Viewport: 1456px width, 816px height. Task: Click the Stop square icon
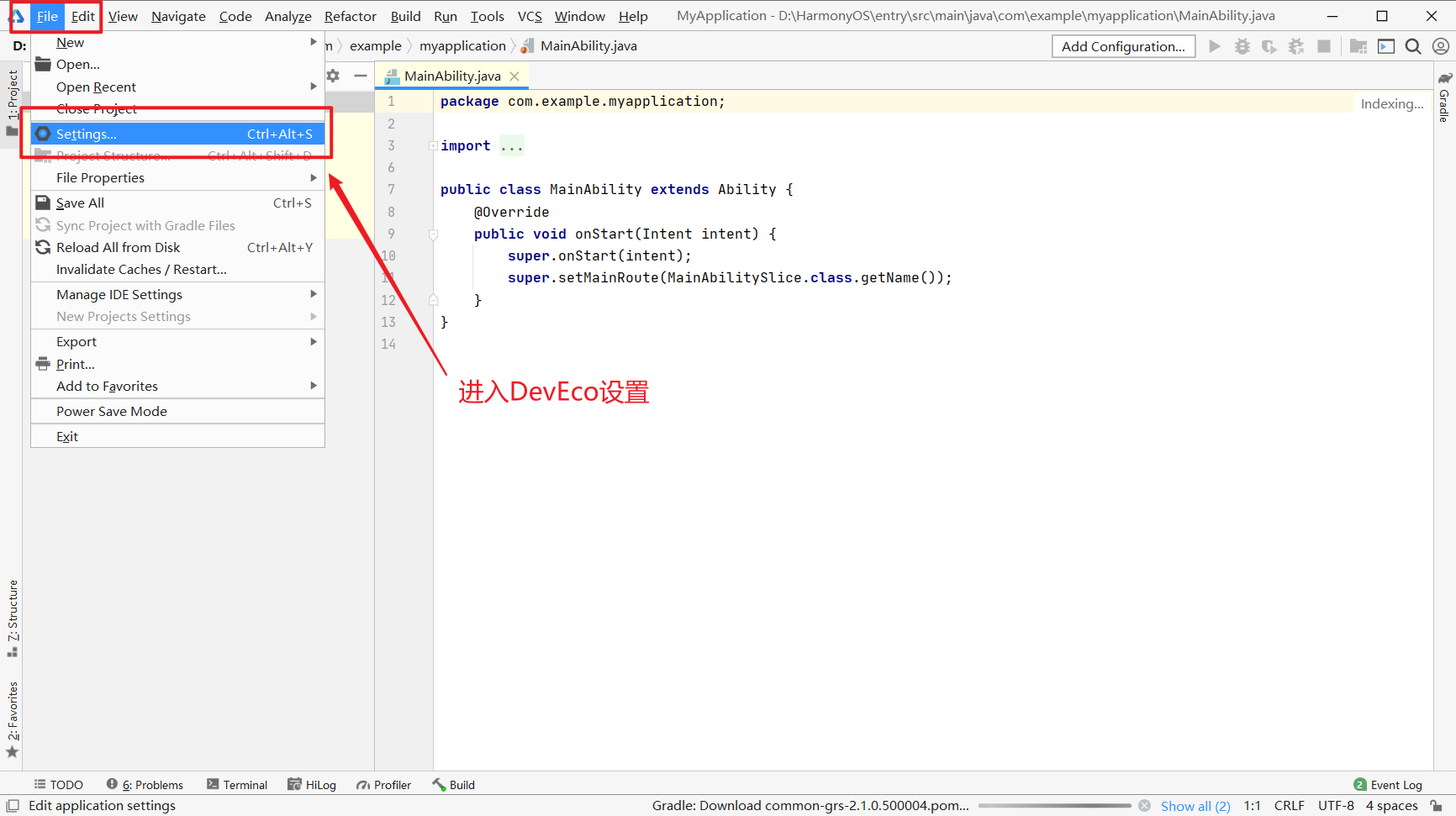(x=1324, y=46)
